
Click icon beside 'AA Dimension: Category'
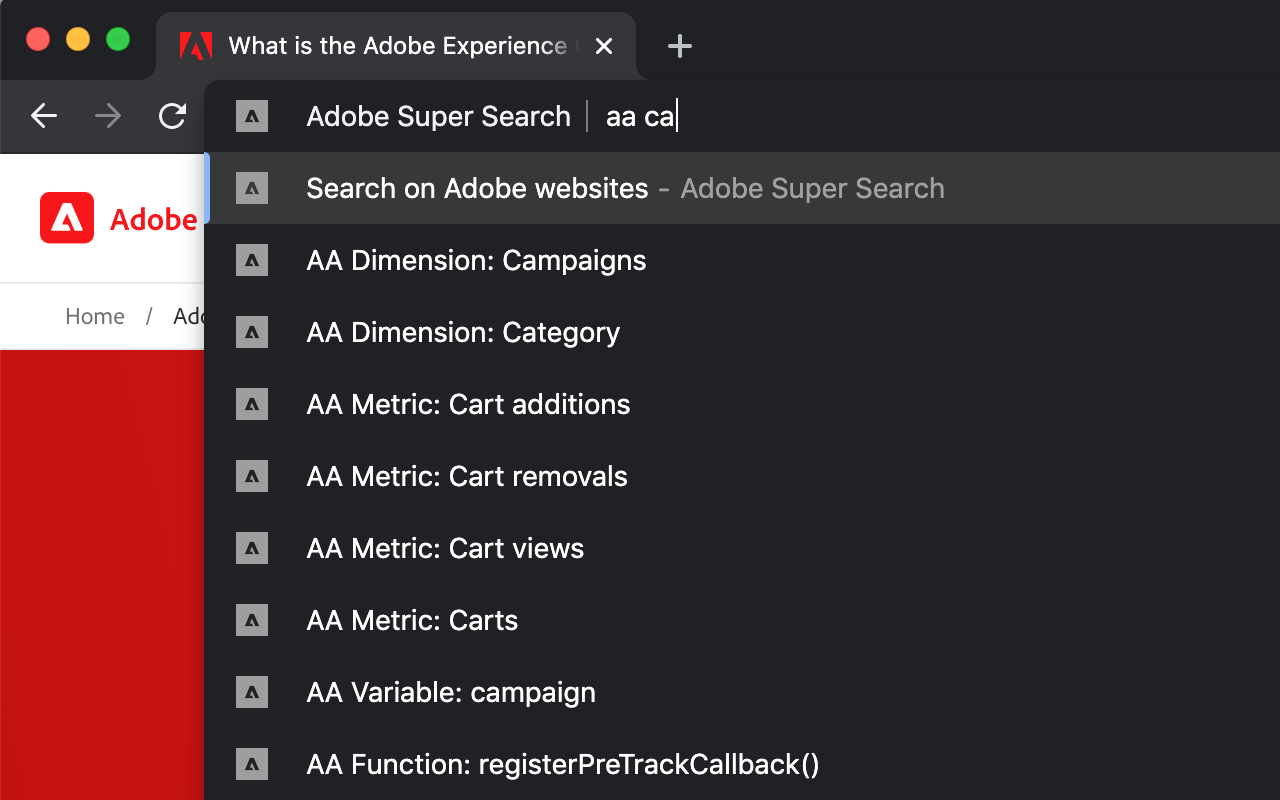[x=252, y=332]
